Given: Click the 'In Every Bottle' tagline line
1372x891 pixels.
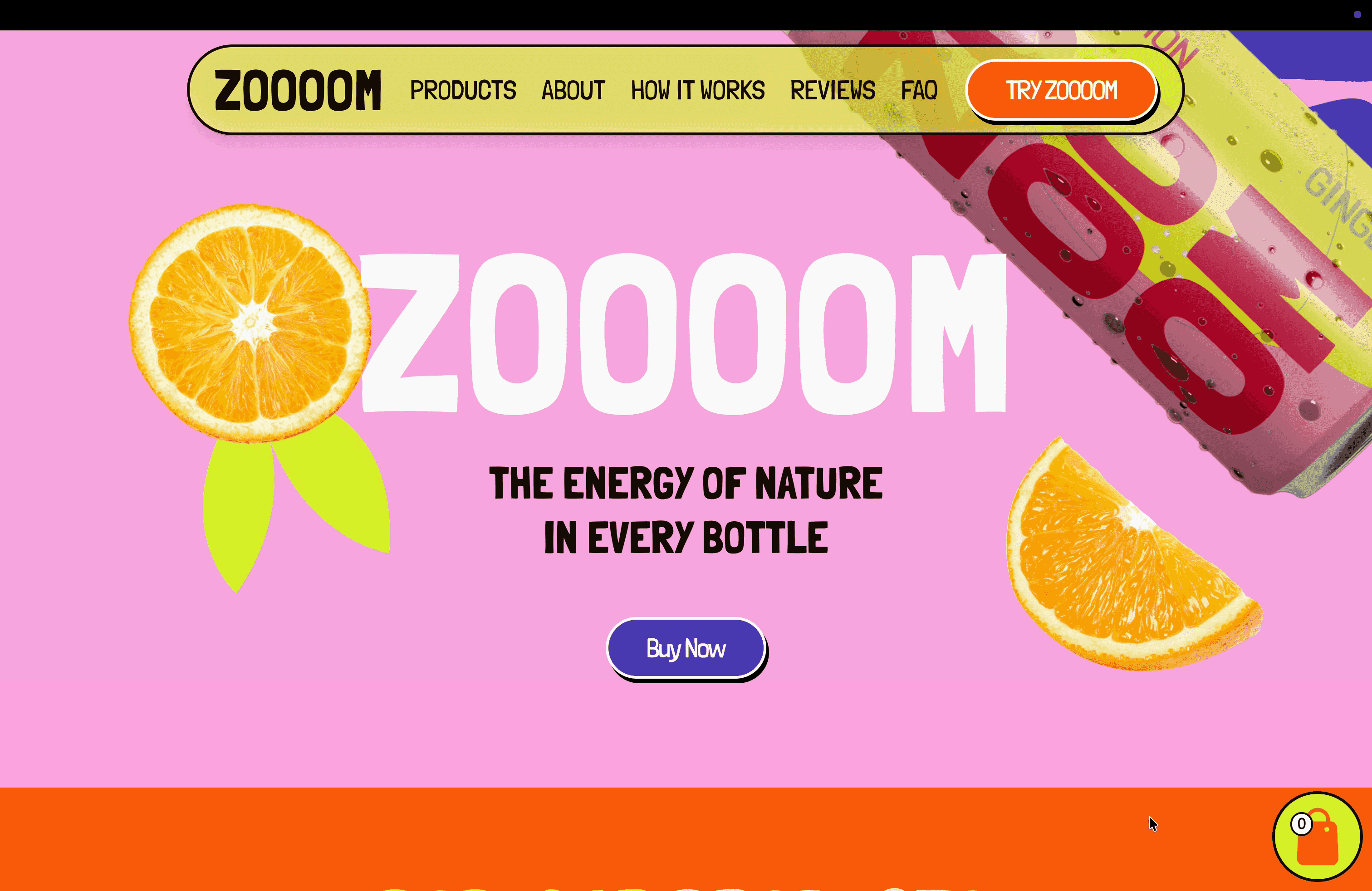Looking at the screenshot, I should point(686,537).
